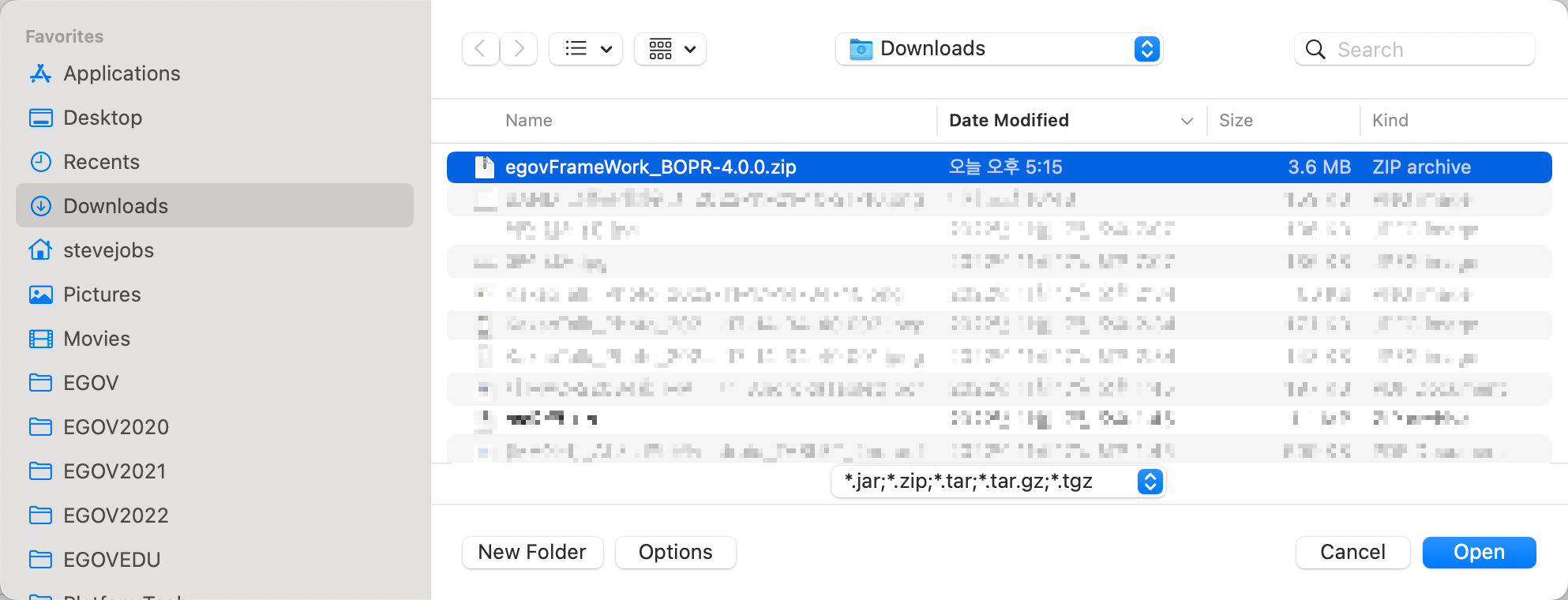Show Recents in the sidebar

coord(101,162)
